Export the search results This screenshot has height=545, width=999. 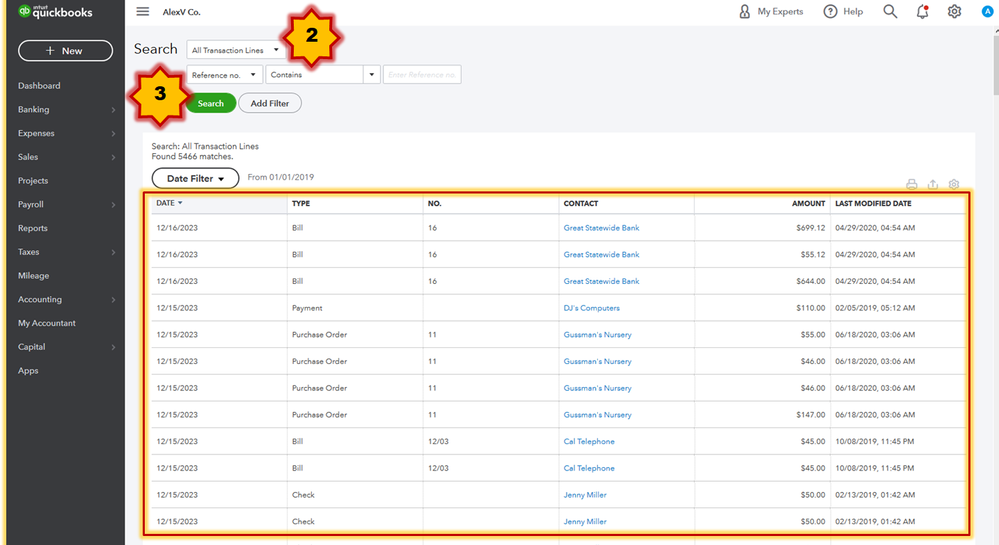(933, 184)
